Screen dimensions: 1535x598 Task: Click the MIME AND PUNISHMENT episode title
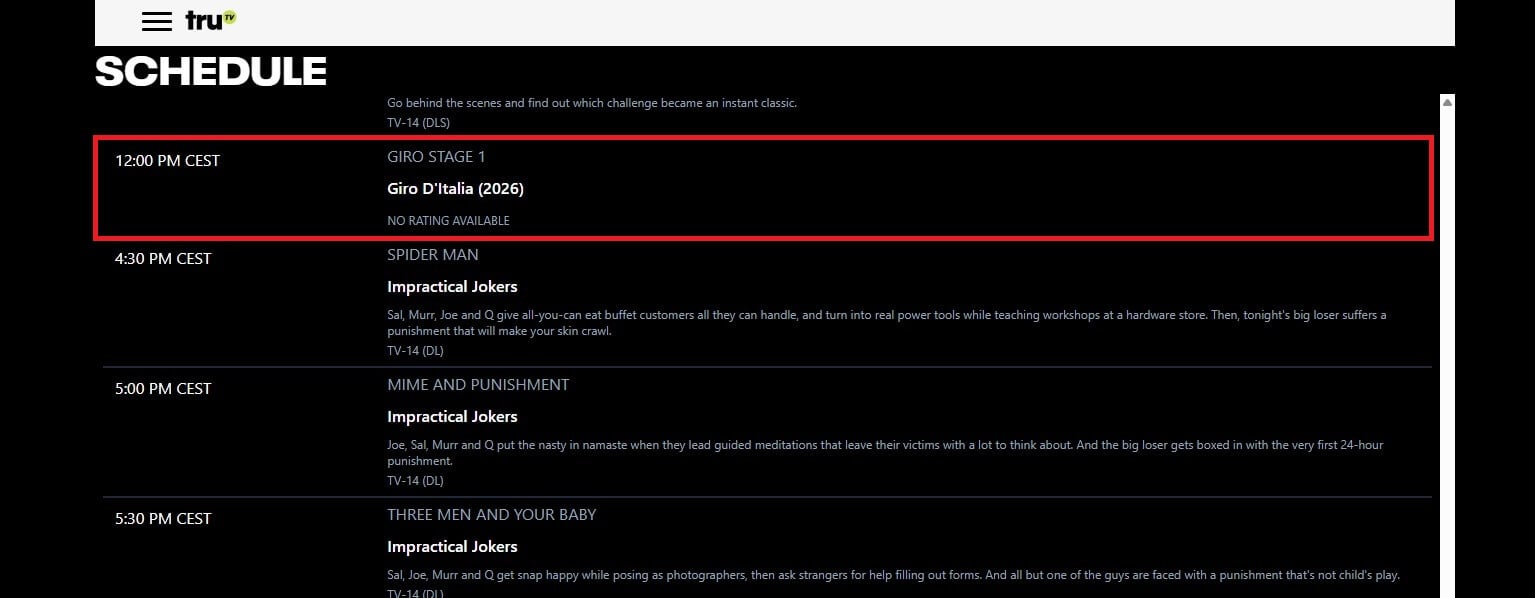tap(478, 385)
